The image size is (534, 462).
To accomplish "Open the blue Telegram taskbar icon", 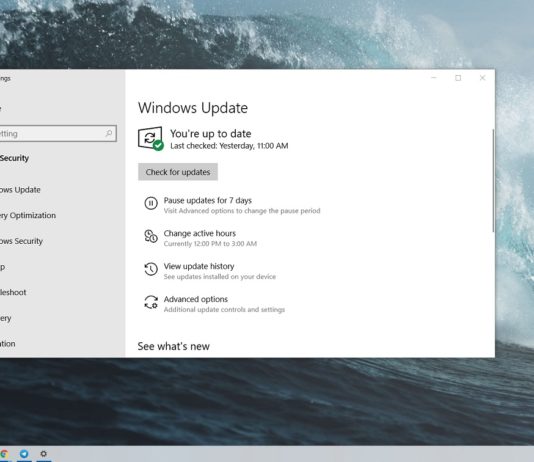I will [x=24, y=454].
